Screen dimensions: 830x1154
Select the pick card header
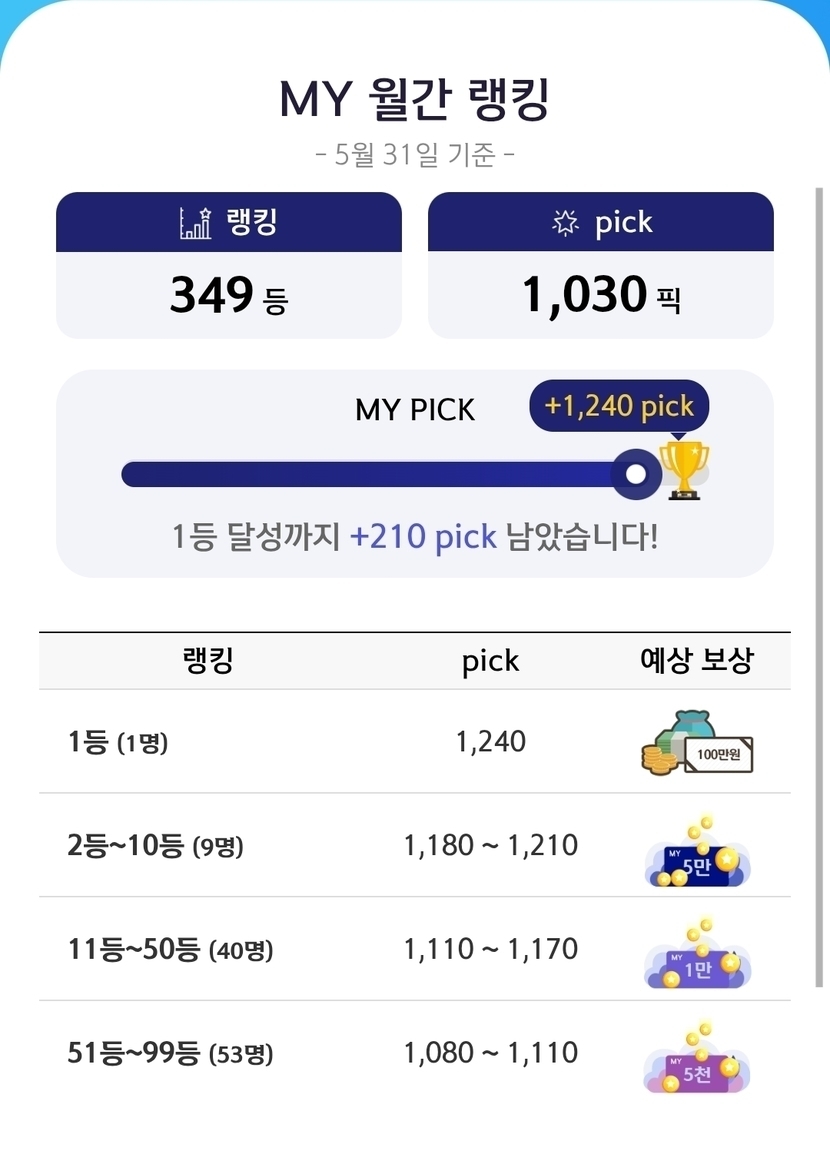(600, 222)
